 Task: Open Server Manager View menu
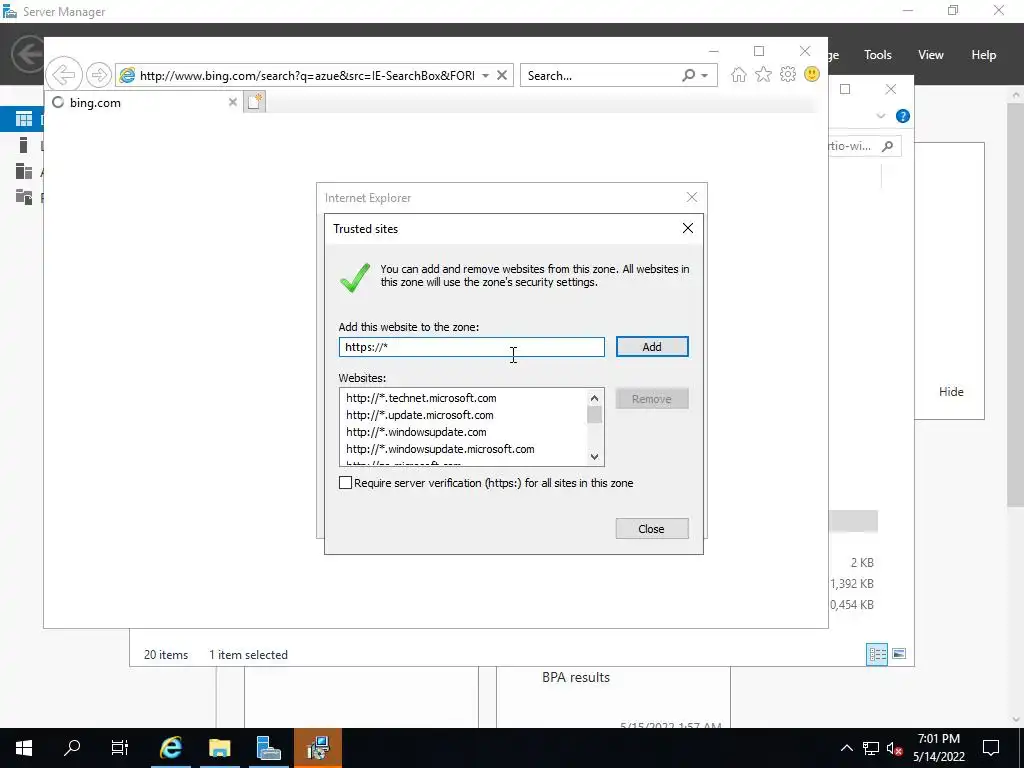(x=931, y=55)
